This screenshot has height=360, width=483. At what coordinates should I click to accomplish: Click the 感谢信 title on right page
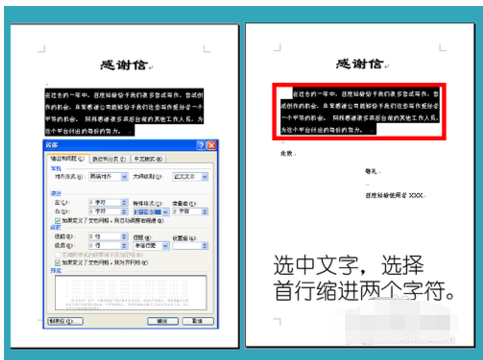(359, 63)
